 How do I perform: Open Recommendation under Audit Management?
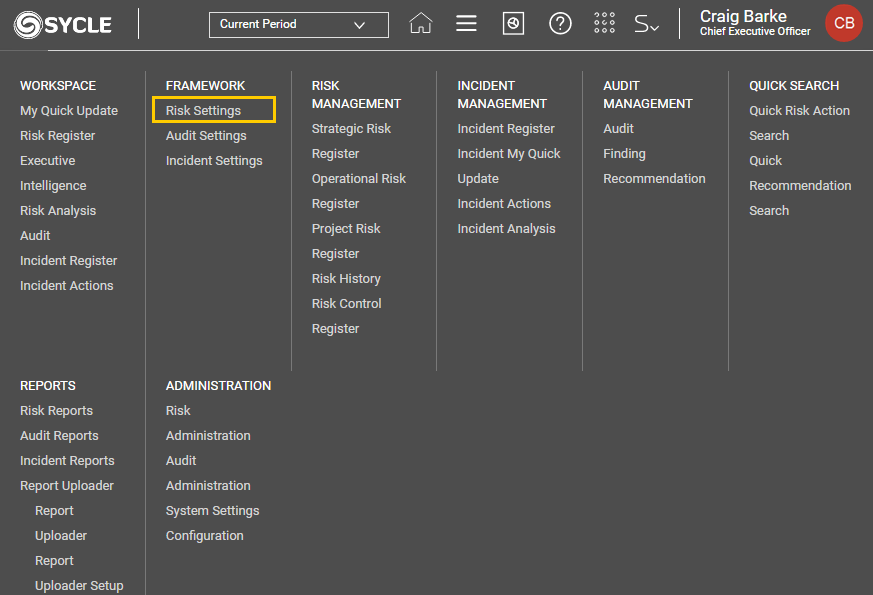tap(654, 179)
